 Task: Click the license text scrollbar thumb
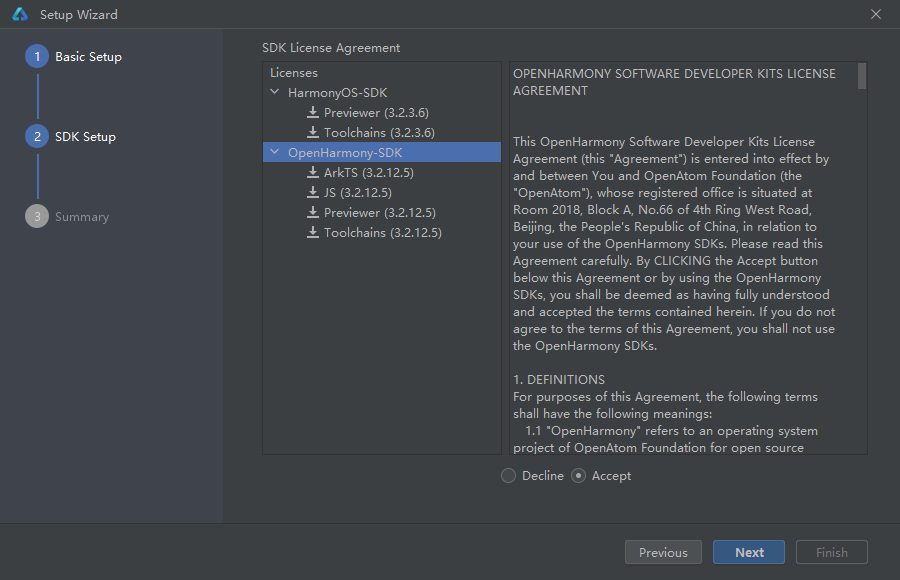(x=862, y=76)
